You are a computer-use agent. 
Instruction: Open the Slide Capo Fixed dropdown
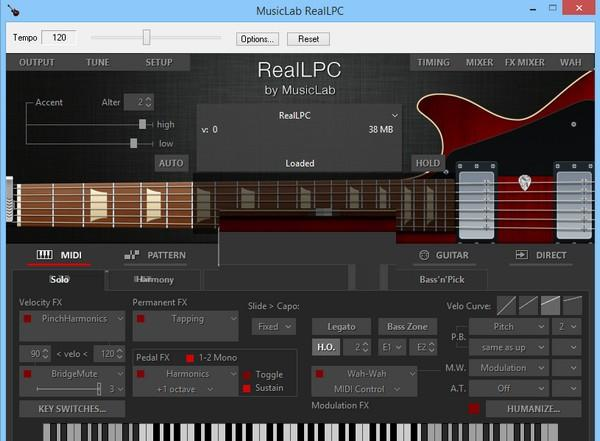pos(273,326)
